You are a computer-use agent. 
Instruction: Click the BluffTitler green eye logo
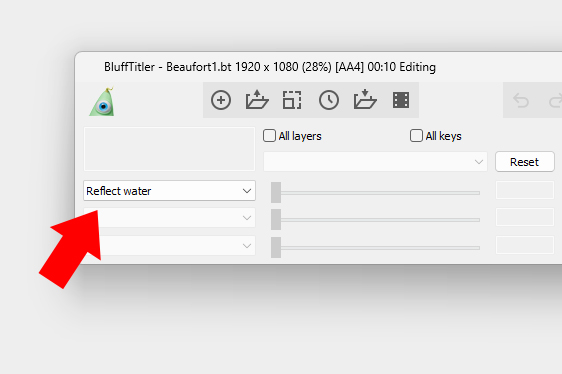pos(102,102)
